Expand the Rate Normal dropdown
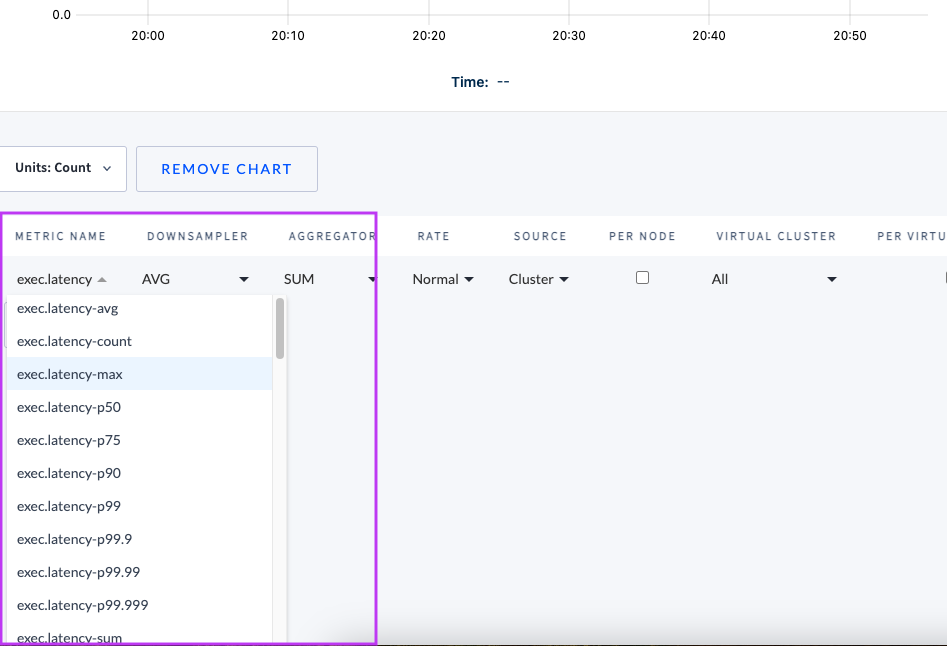This screenshot has width=947, height=646. (x=442, y=279)
